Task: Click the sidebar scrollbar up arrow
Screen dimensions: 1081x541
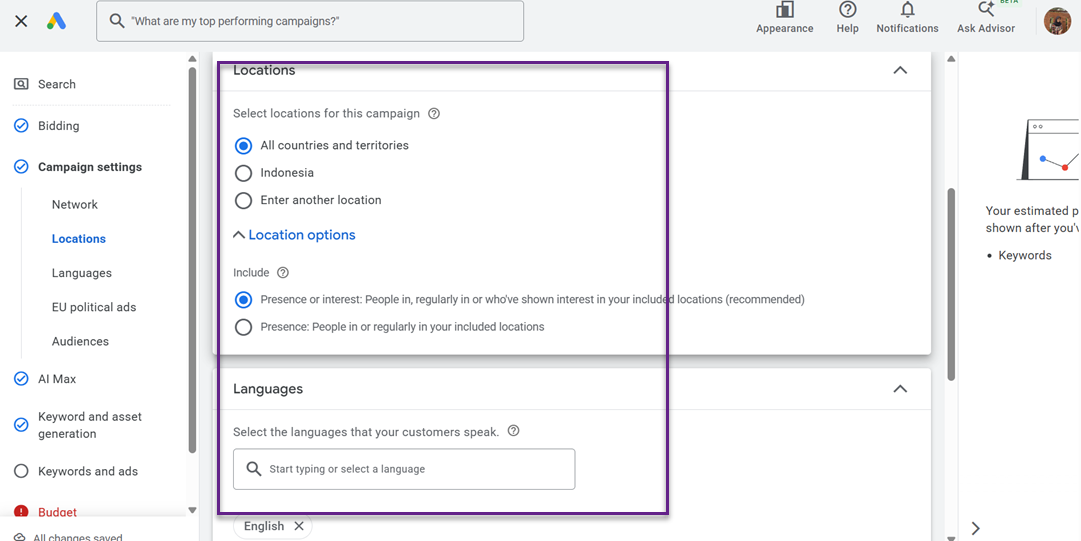Action: (192, 59)
